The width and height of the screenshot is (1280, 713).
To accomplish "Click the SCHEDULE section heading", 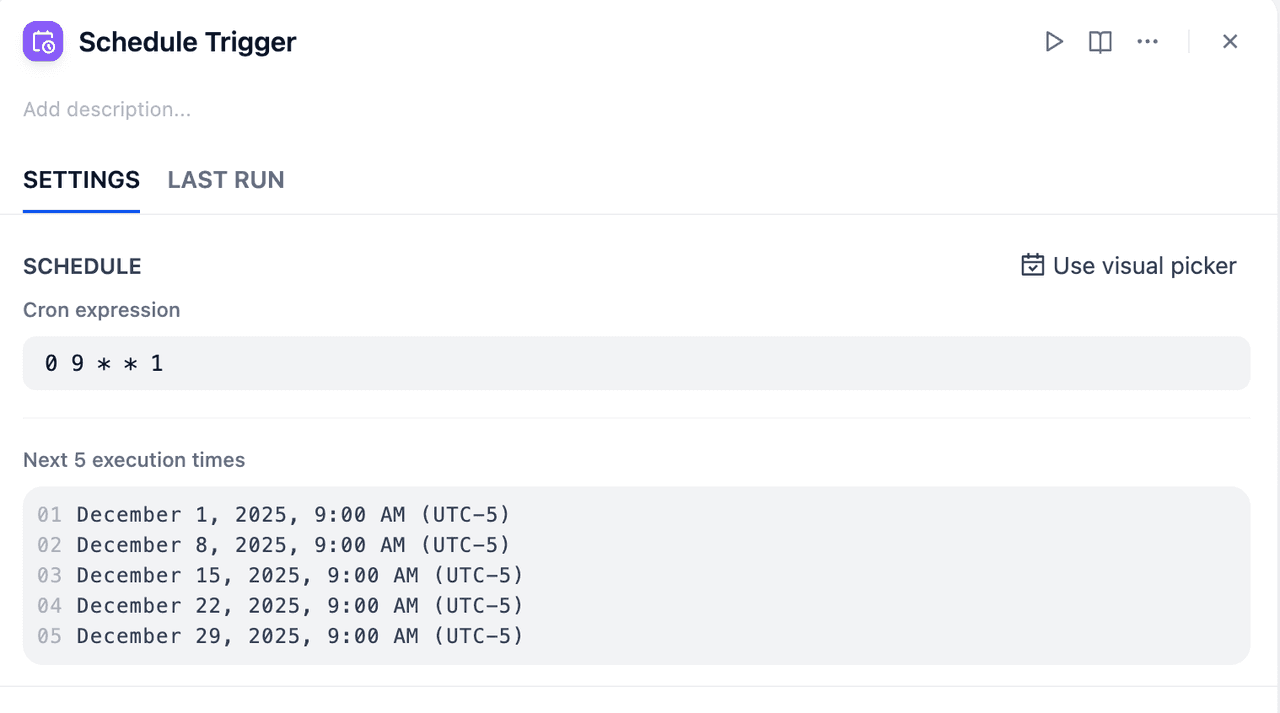I will pos(82,266).
